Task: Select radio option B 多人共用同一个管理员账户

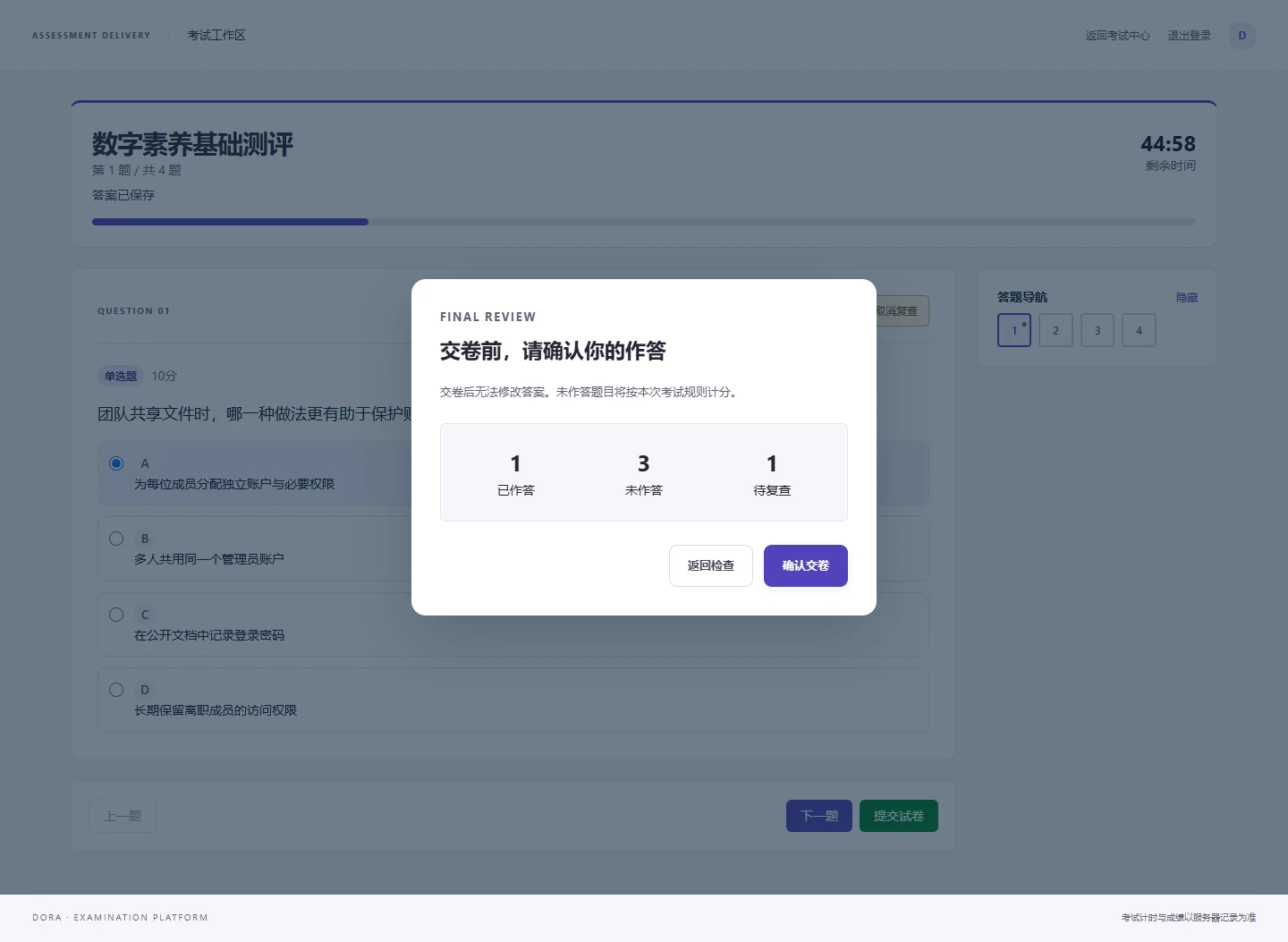Action: (116, 539)
